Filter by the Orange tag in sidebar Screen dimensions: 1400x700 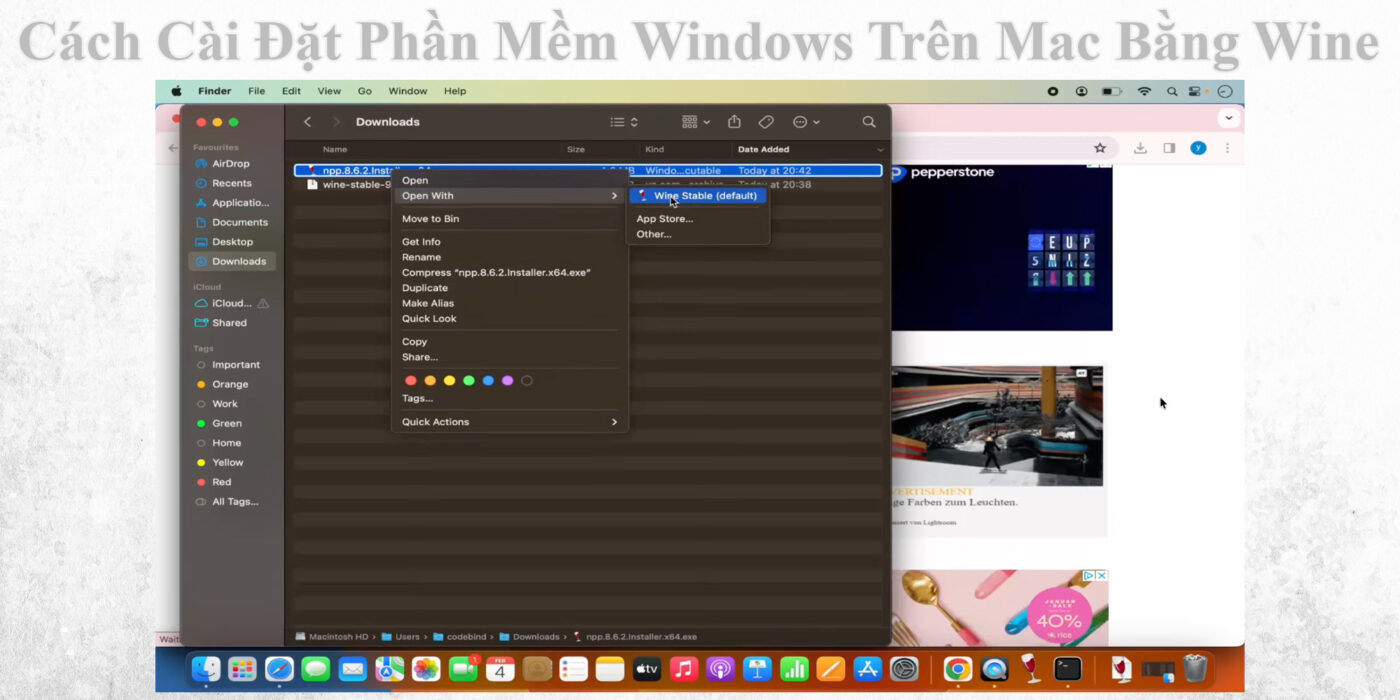pos(231,384)
